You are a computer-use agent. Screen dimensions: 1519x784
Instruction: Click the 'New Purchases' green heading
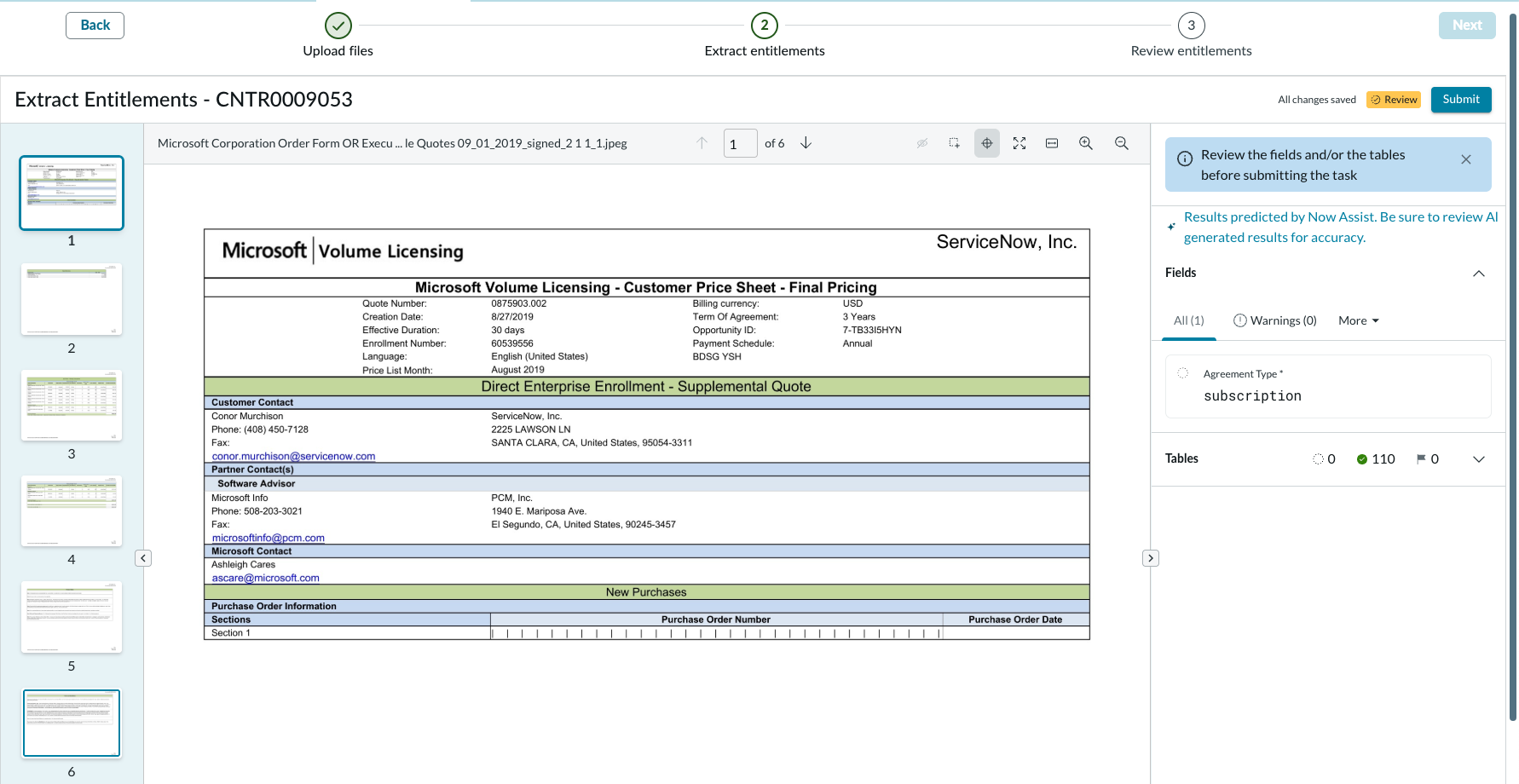coord(646,592)
